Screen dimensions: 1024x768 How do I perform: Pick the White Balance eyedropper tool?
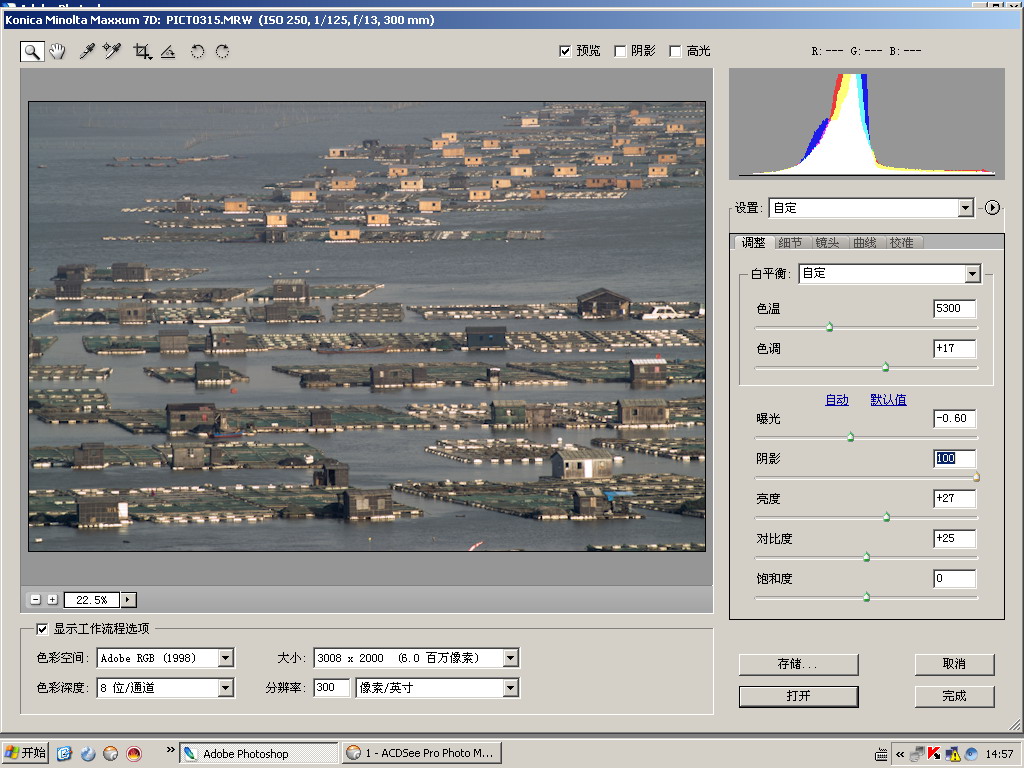pos(87,51)
